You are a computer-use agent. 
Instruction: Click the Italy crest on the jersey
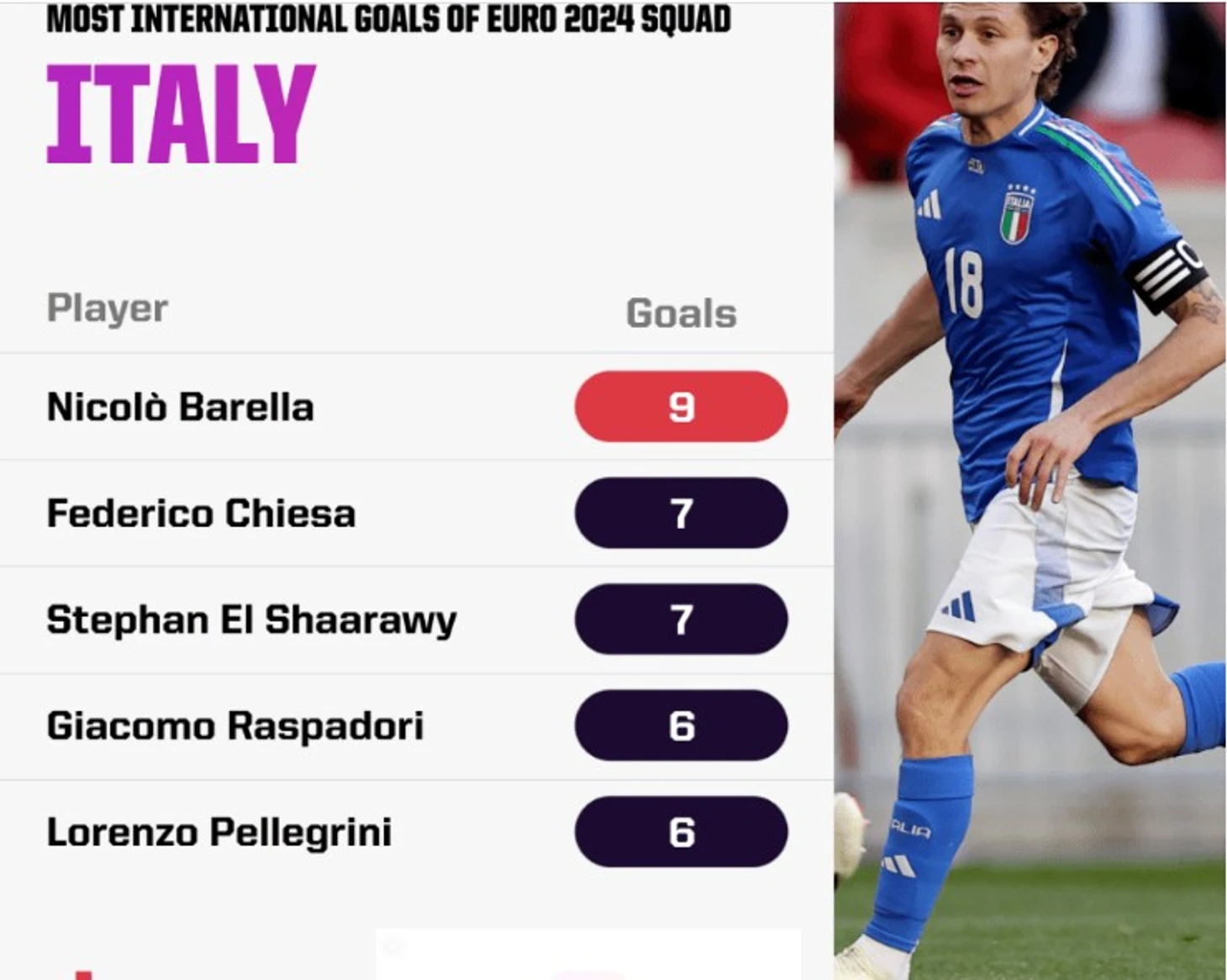(x=1017, y=217)
